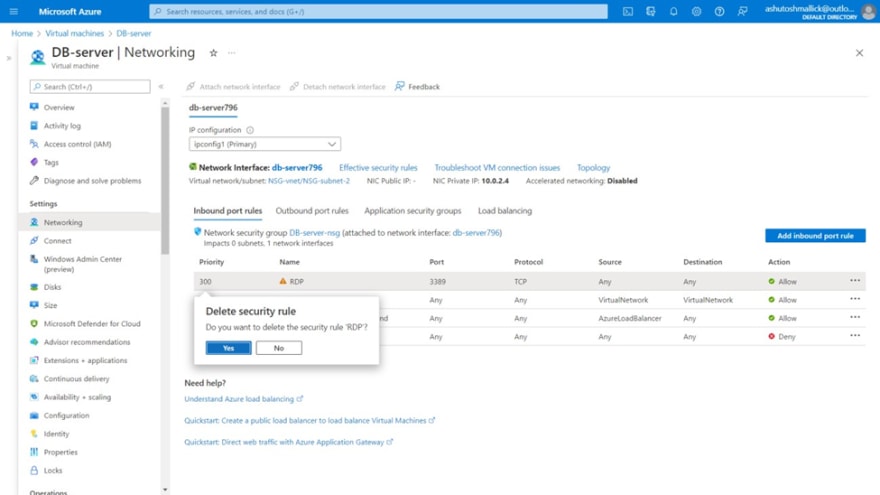Open the ipconfig1 (Primary) dropdown
Viewport: 880px width, 495px height.
click(x=264, y=144)
